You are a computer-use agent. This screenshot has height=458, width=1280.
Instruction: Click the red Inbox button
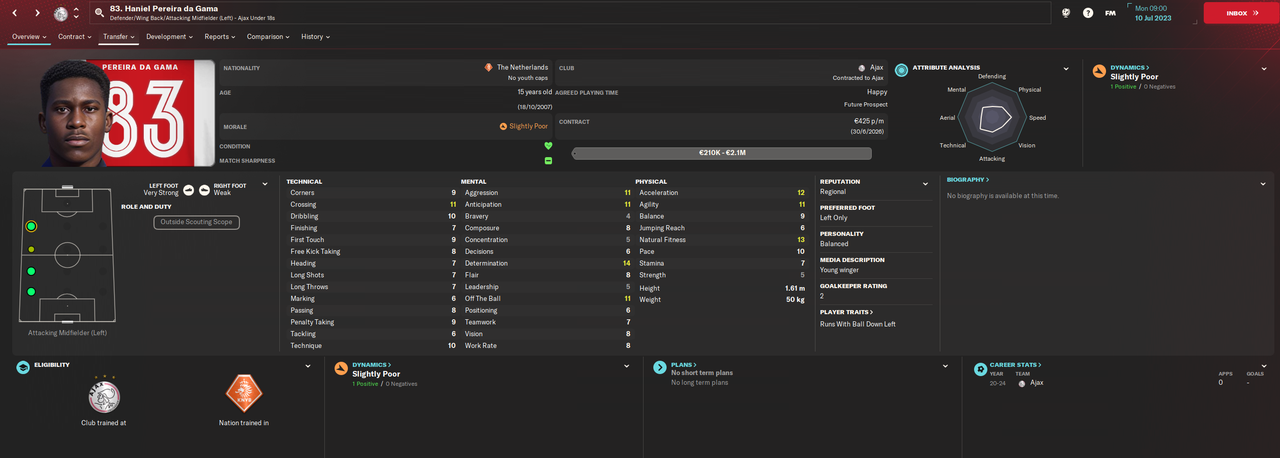point(1239,13)
